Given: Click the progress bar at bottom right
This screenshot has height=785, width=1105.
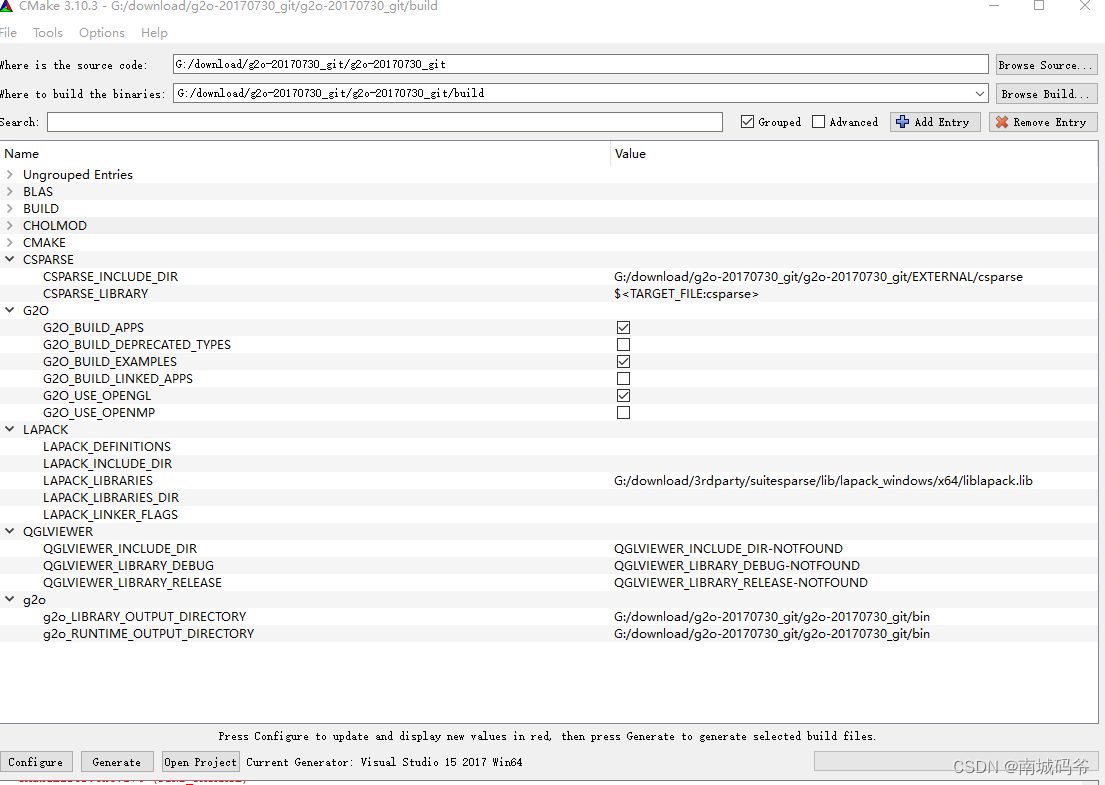Looking at the screenshot, I should [955, 761].
